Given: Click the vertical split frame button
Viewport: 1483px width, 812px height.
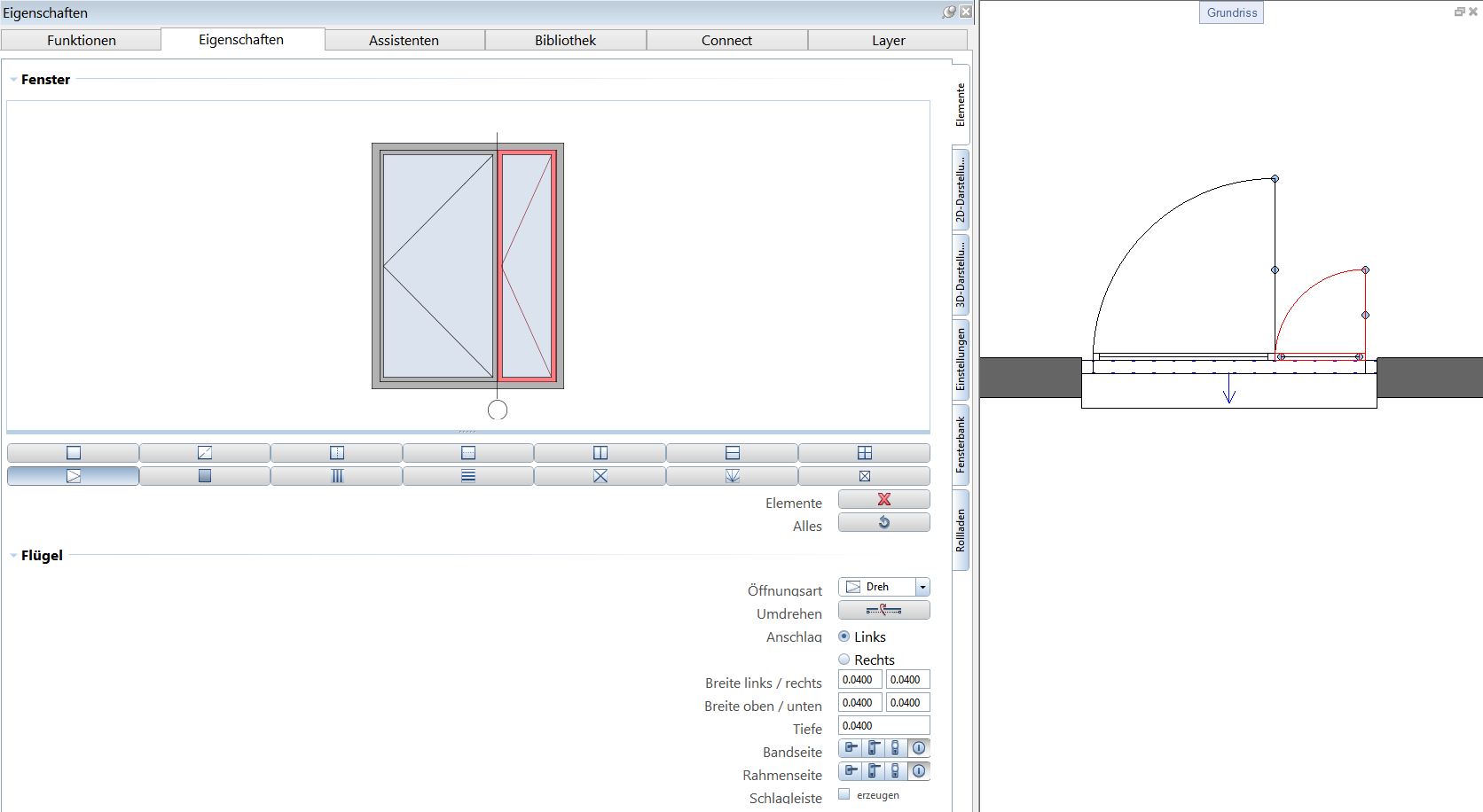Looking at the screenshot, I should (600, 453).
